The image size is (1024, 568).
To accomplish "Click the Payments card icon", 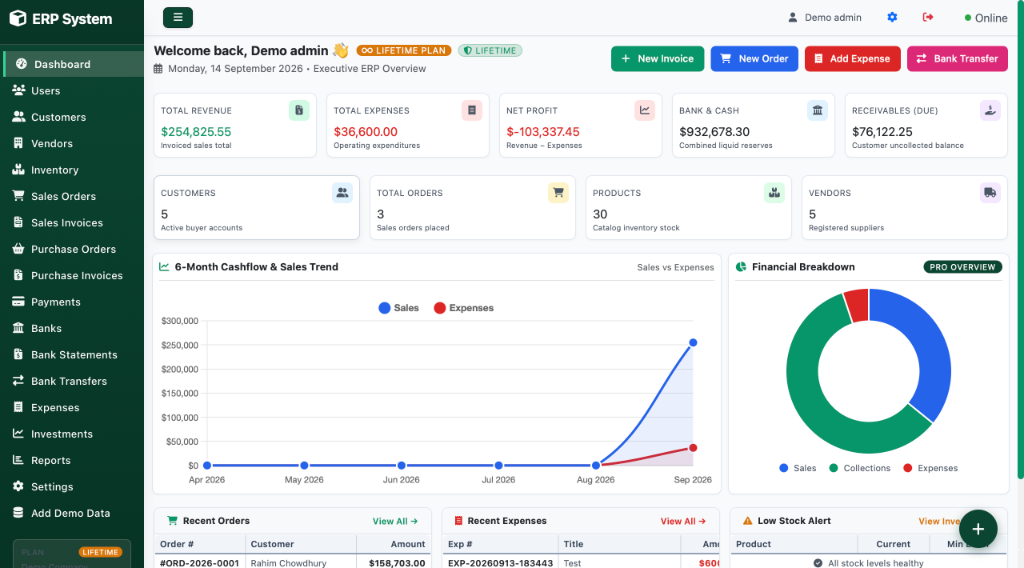I will pyautogui.click(x=18, y=302).
